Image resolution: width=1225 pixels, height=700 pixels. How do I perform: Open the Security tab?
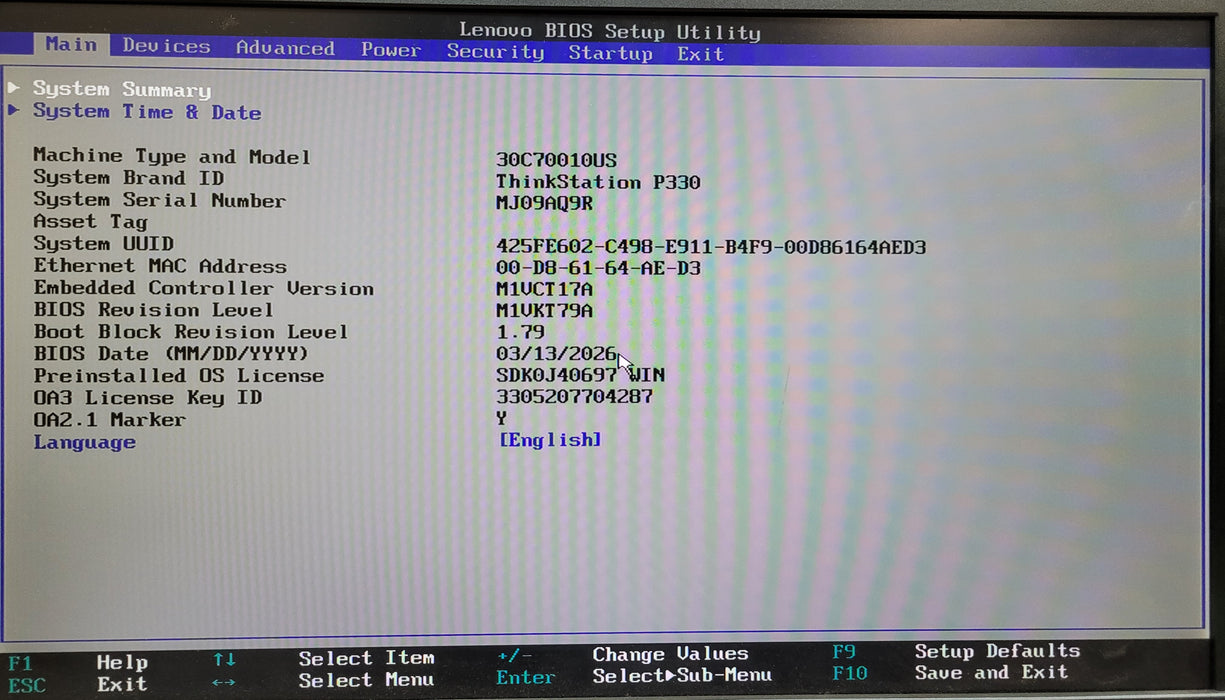(x=495, y=51)
